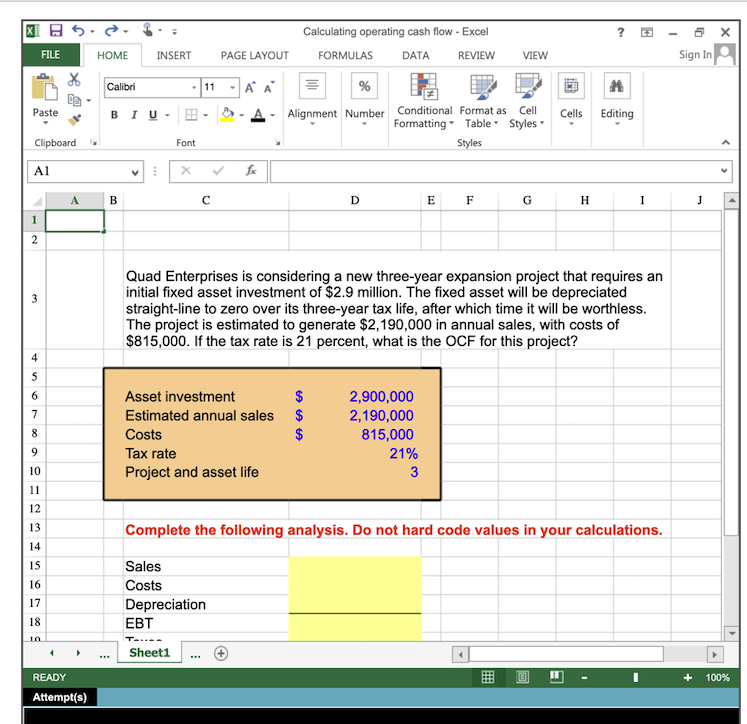
Task: Cancel formula entry with X icon
Action: [186, 171]
